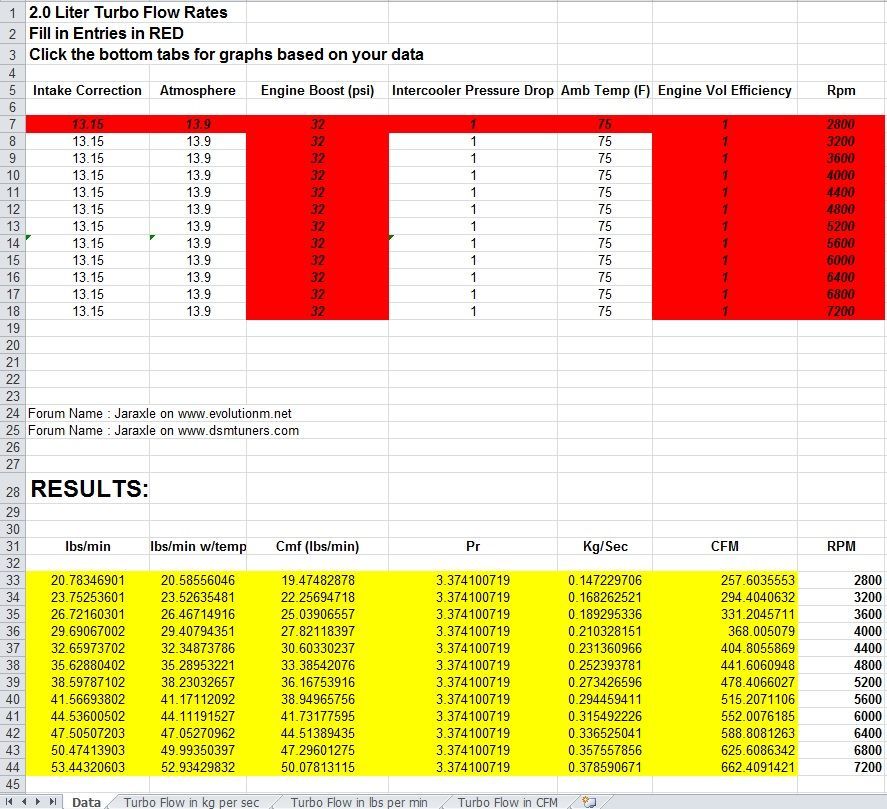The image size is (887, 809).
Task: Click the Engine Boost cell in row 8
Action: (x=317, y=141)
